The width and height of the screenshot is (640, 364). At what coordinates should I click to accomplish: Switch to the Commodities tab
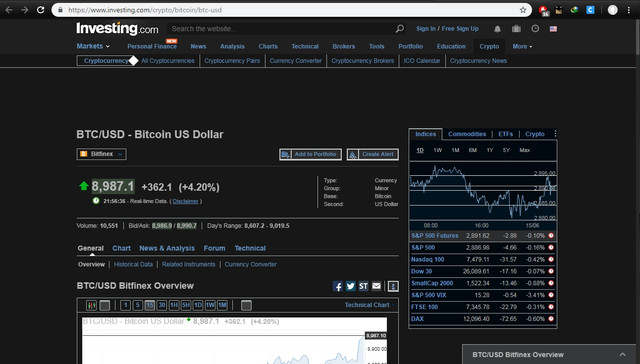pos(467,134)
